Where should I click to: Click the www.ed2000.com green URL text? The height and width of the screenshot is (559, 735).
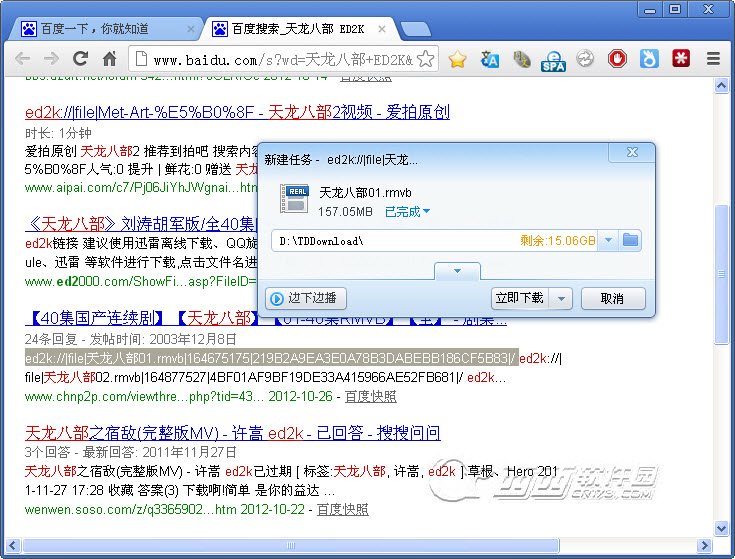(141, 281)
